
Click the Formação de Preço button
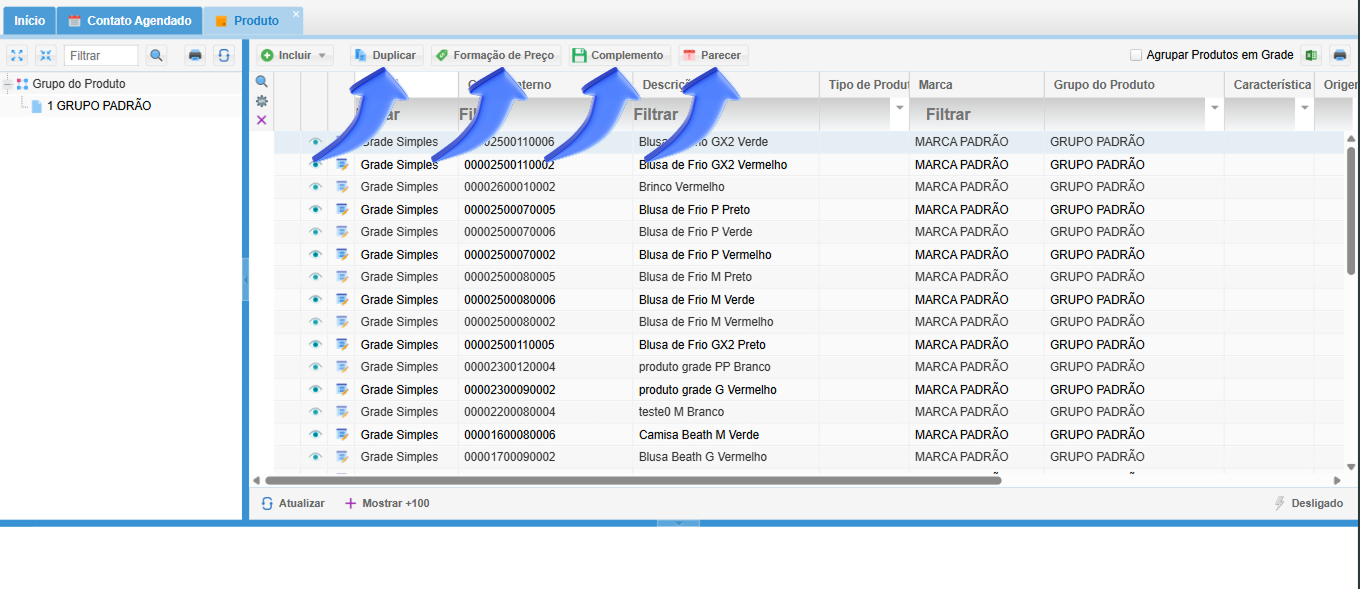(495, 56)
